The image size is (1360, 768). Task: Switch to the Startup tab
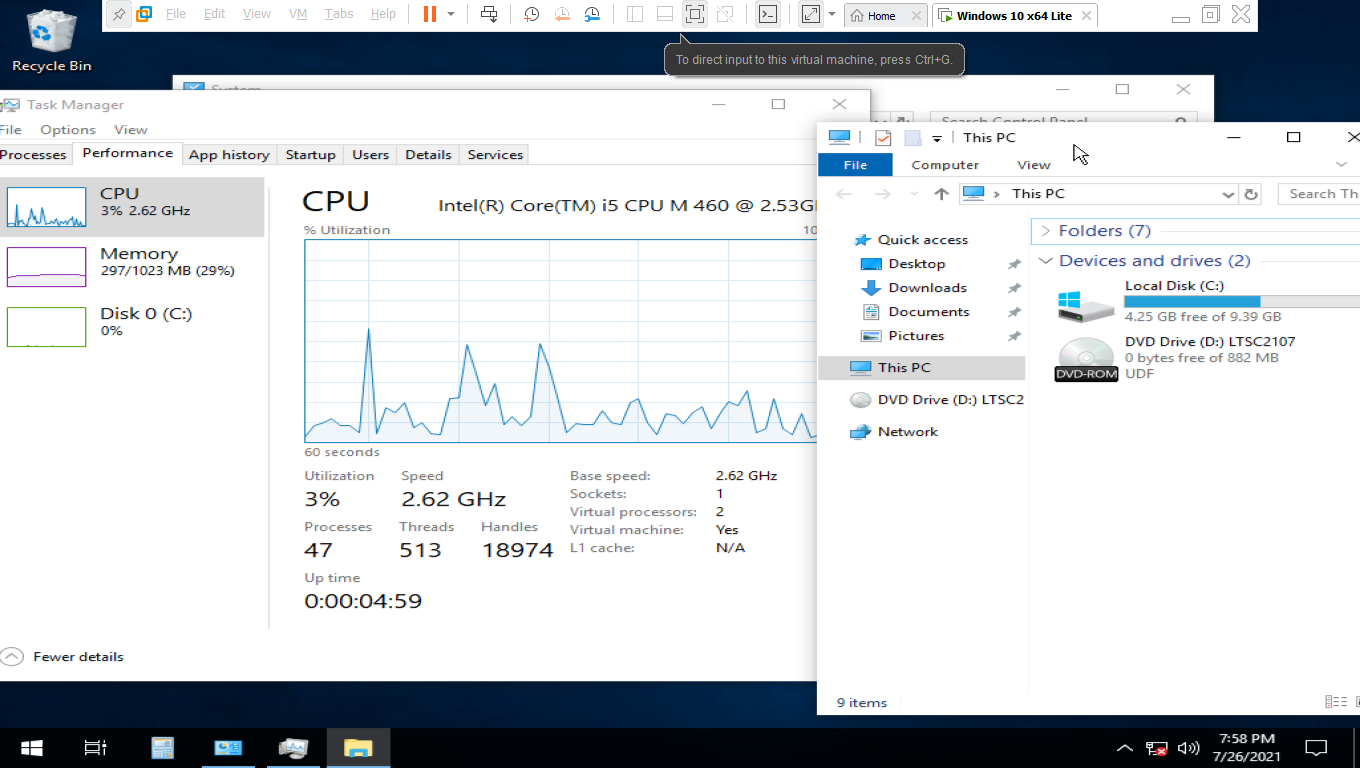point(310,155)
